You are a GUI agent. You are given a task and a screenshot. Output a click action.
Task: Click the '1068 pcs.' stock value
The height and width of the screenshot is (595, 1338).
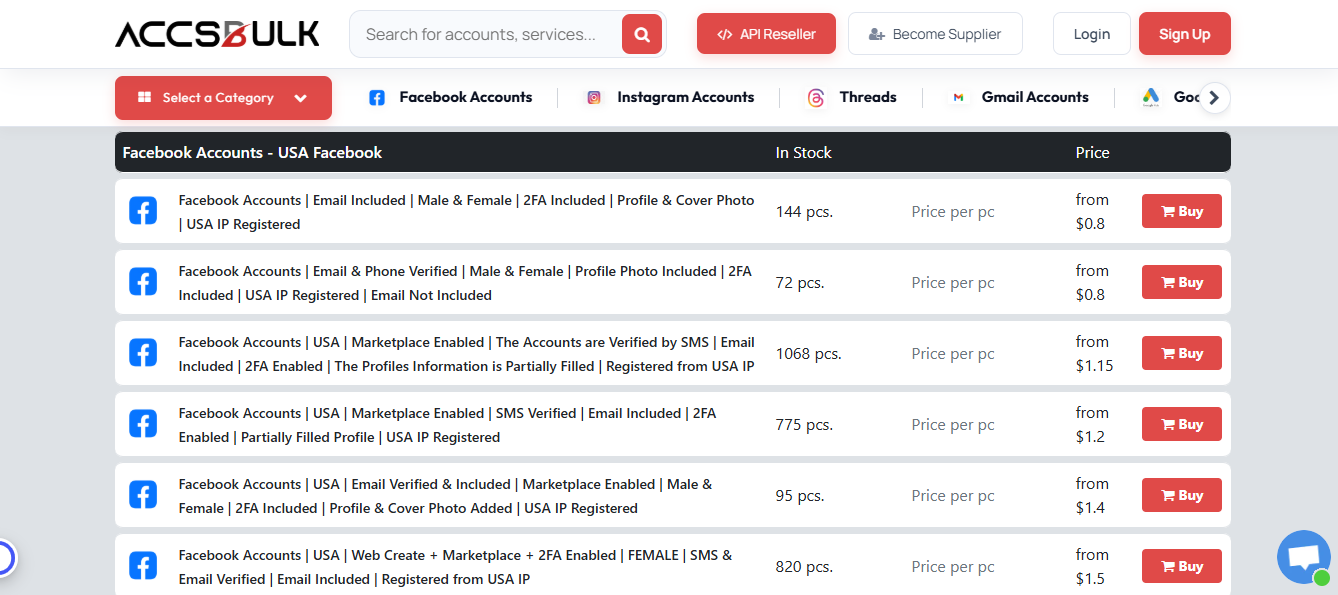point(809,354)
